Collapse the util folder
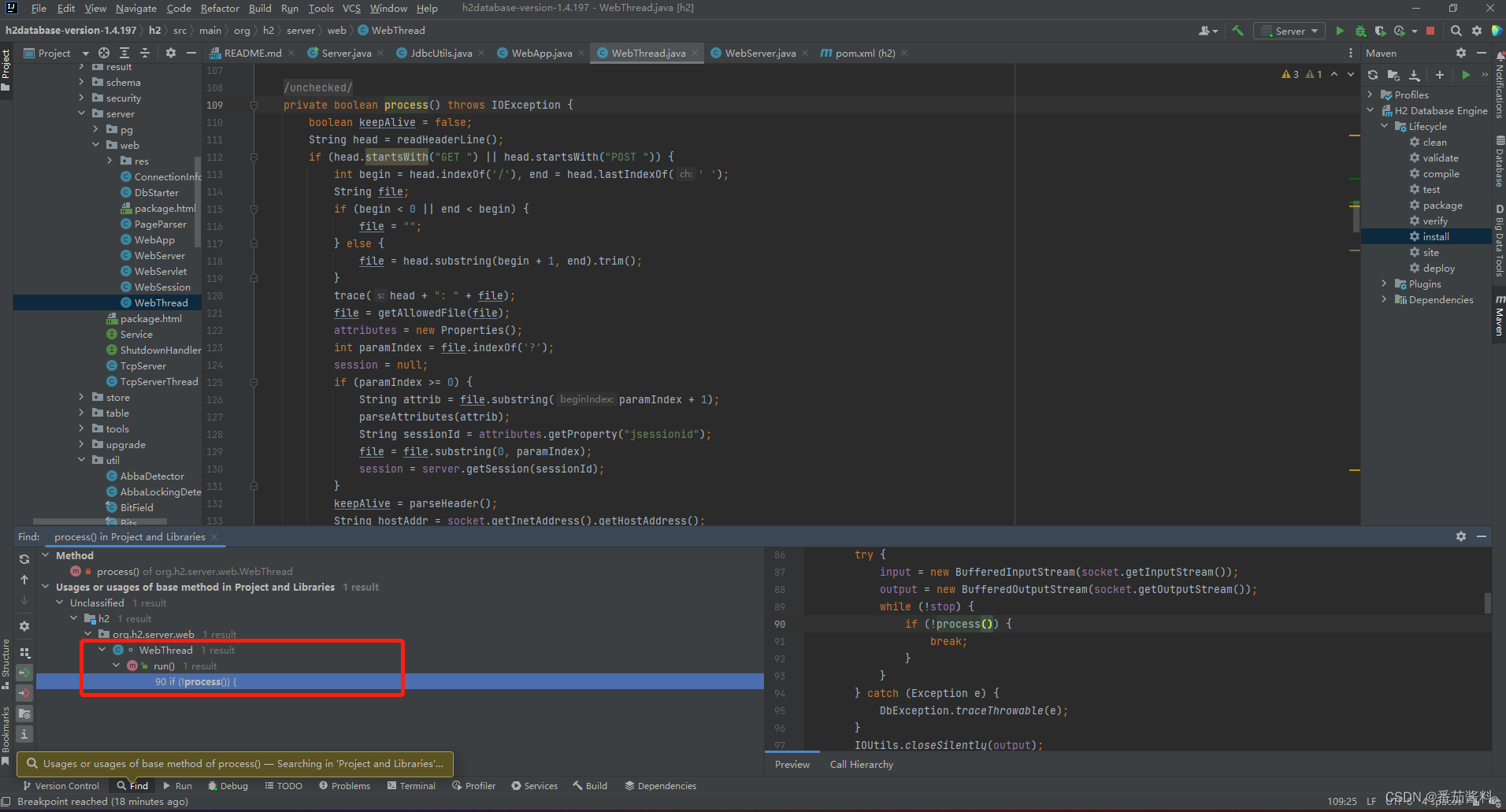Screen dimensions: 1506x812 [x=81, y=460]
